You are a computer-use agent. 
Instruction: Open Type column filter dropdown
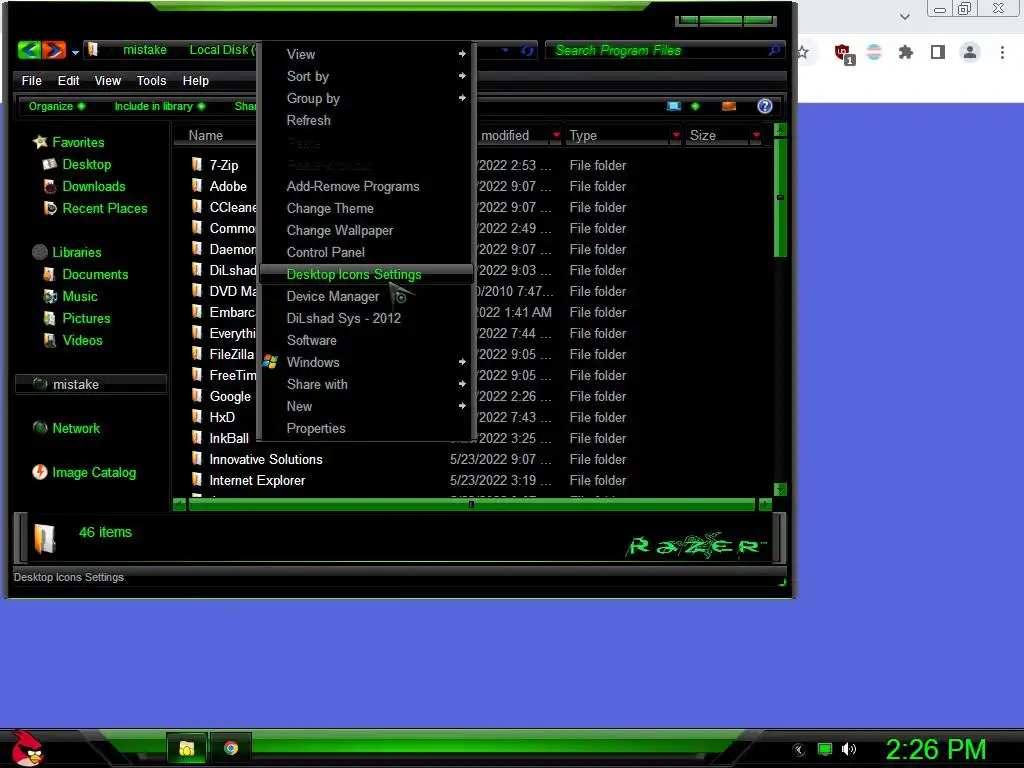coord(676,135)
